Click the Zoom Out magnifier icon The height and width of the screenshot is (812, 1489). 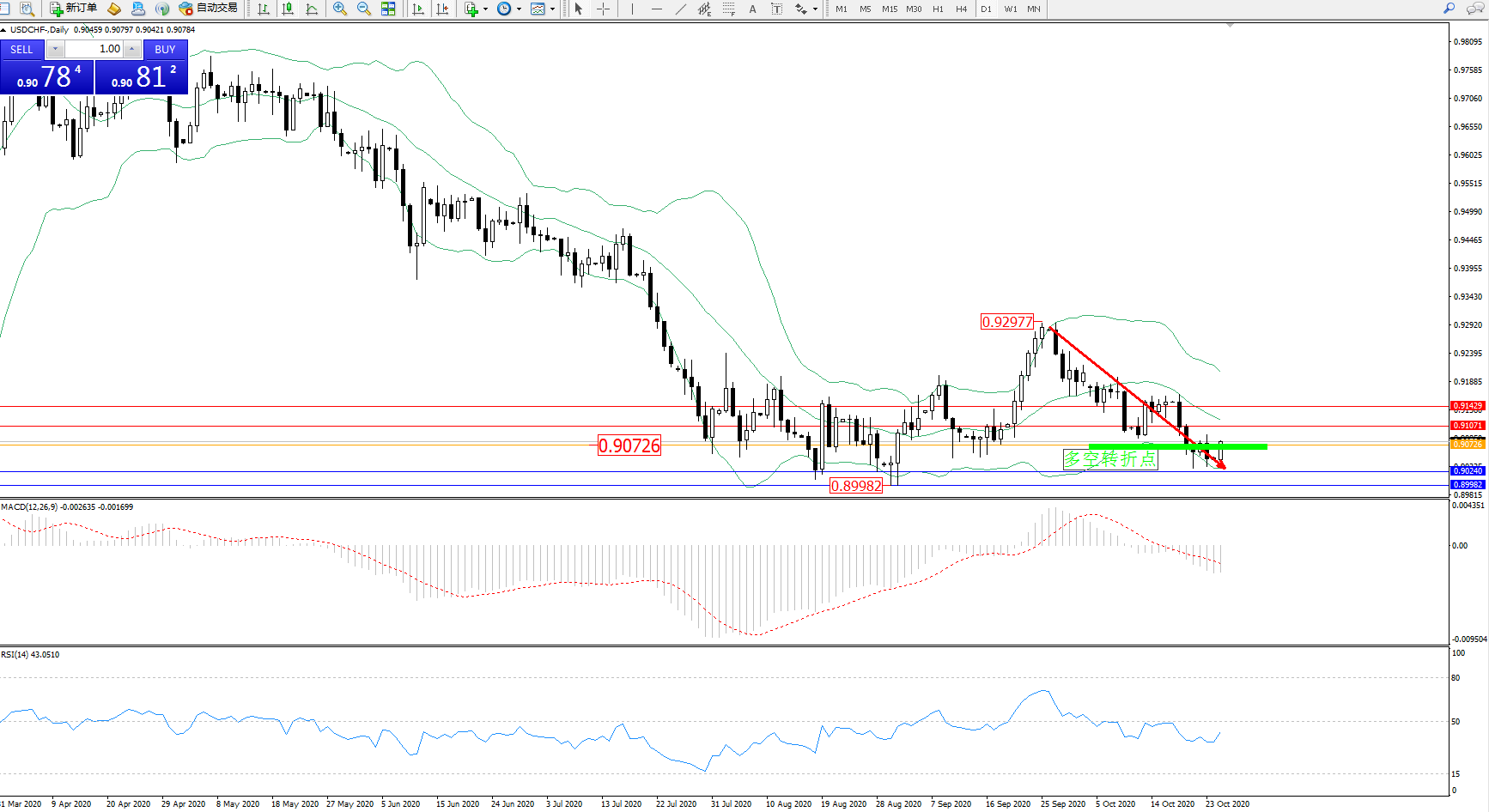click(x=363, y=9)
